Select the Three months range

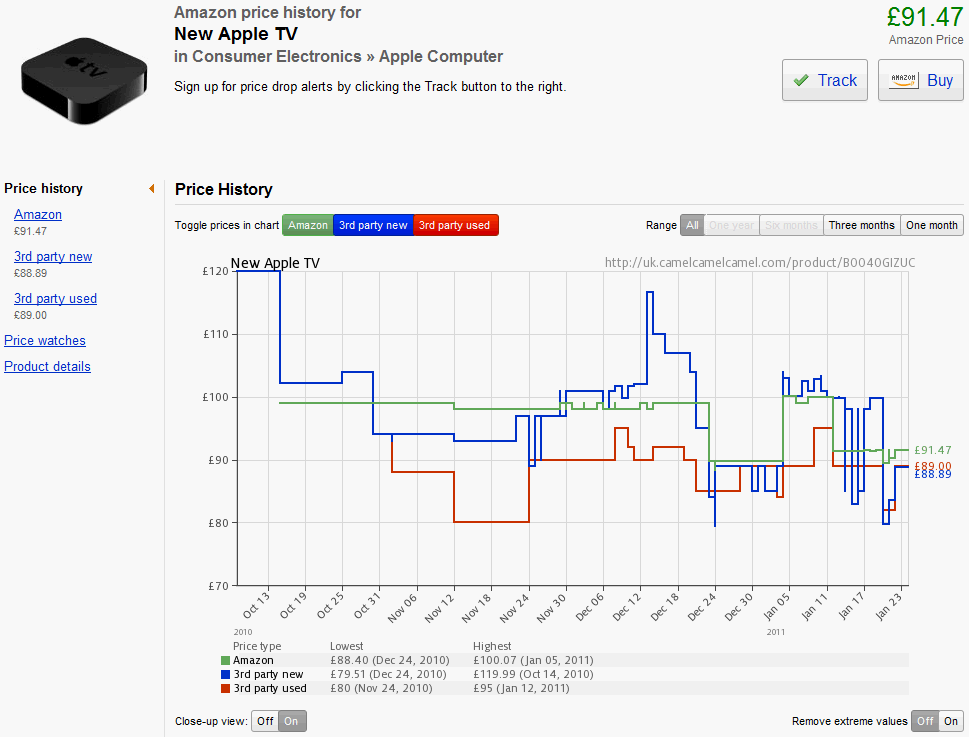click(x=861, y=225)
